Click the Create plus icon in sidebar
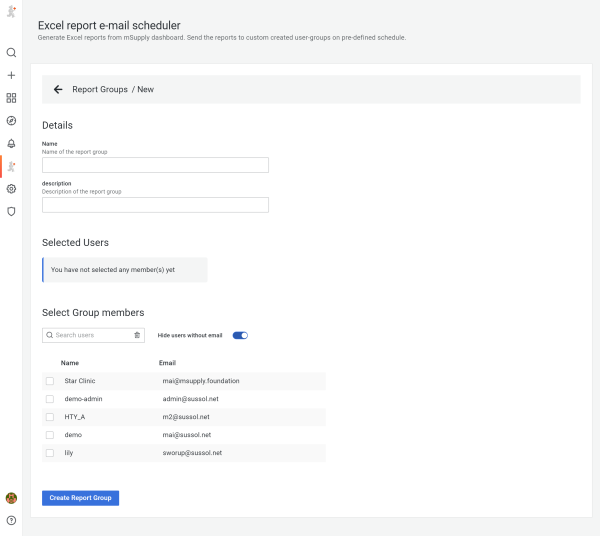The image size is (600, 536). pos(11,75)
